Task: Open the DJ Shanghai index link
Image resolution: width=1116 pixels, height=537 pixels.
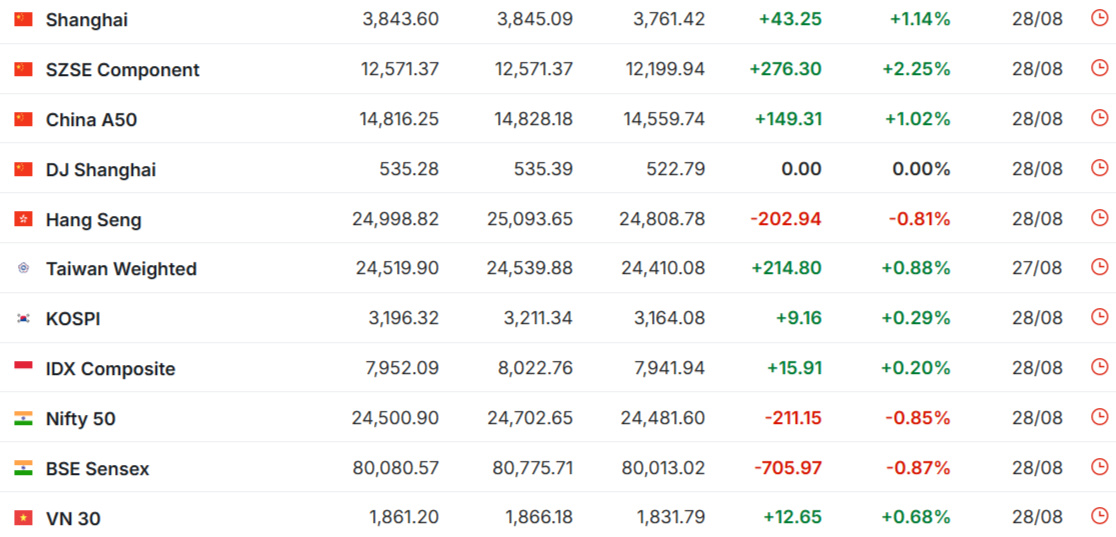Action: point(101,170)
